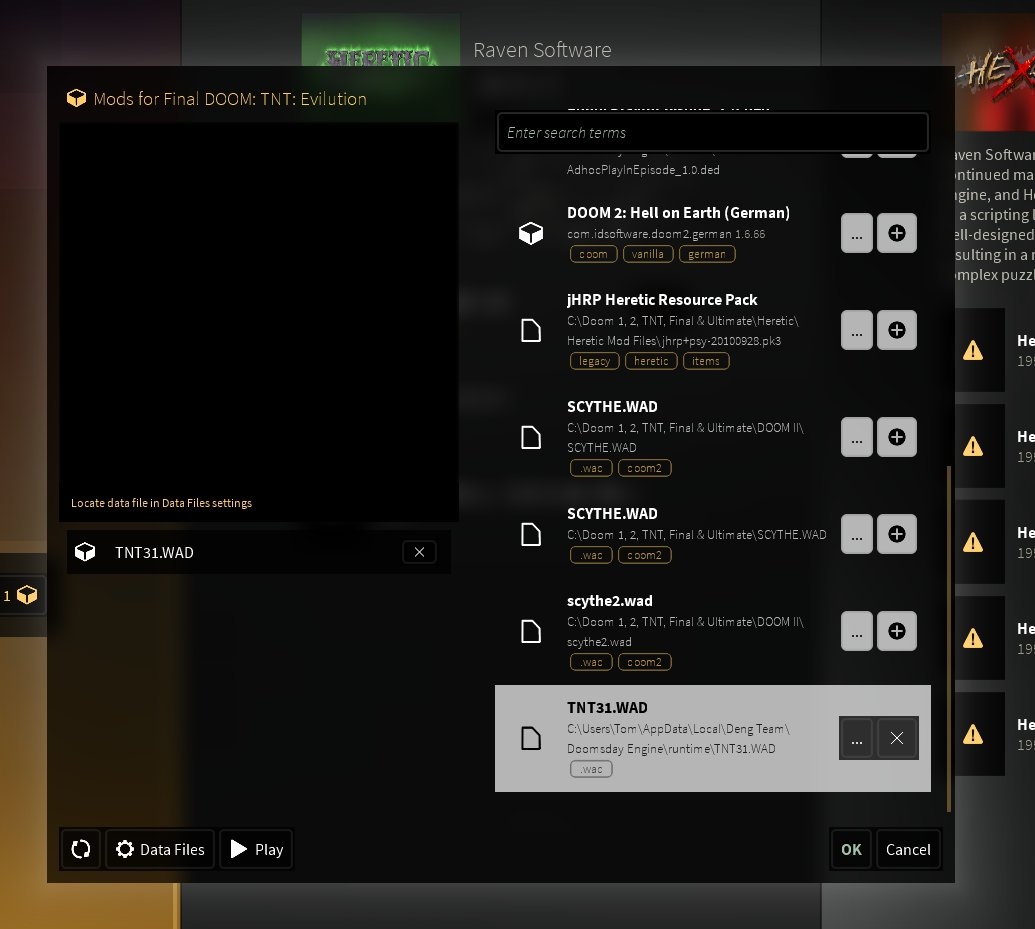Click the highlighted TNT31.WAD title text
Viewport: 1035px width, 929px height.
click(x=607, y=708)
